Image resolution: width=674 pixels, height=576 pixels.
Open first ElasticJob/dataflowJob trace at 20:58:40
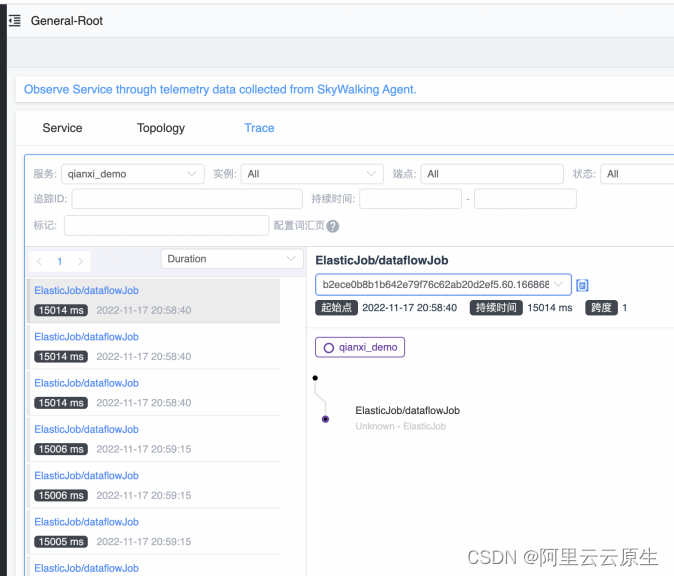coord(154,300)
